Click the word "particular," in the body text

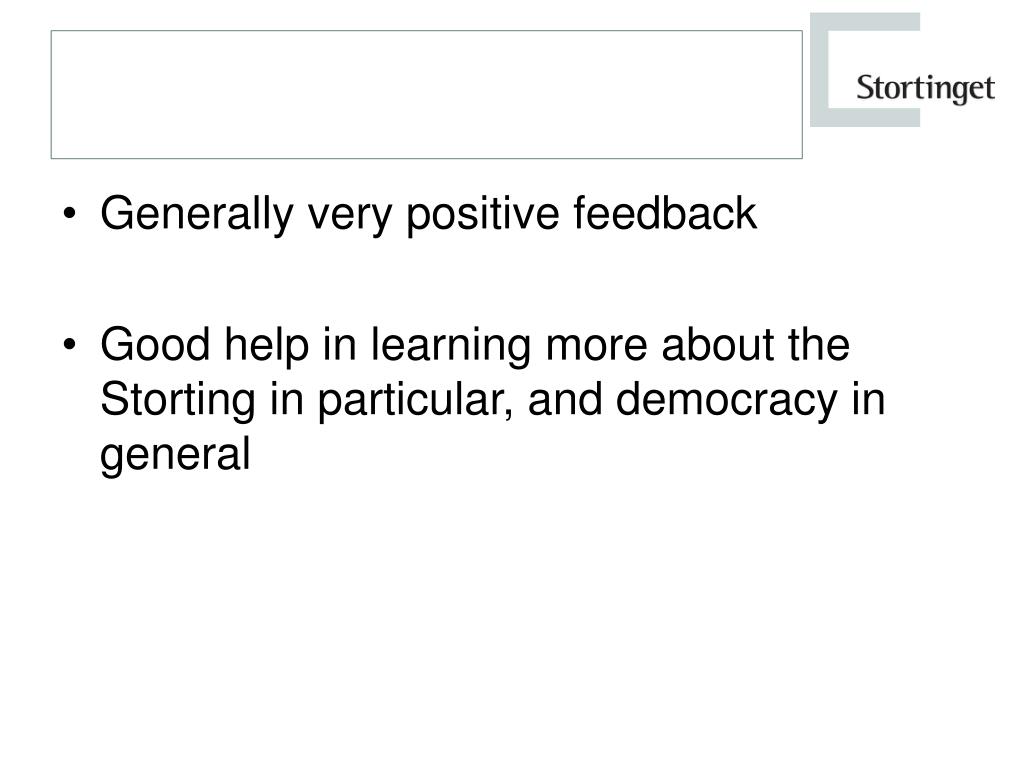pos(415,401)
